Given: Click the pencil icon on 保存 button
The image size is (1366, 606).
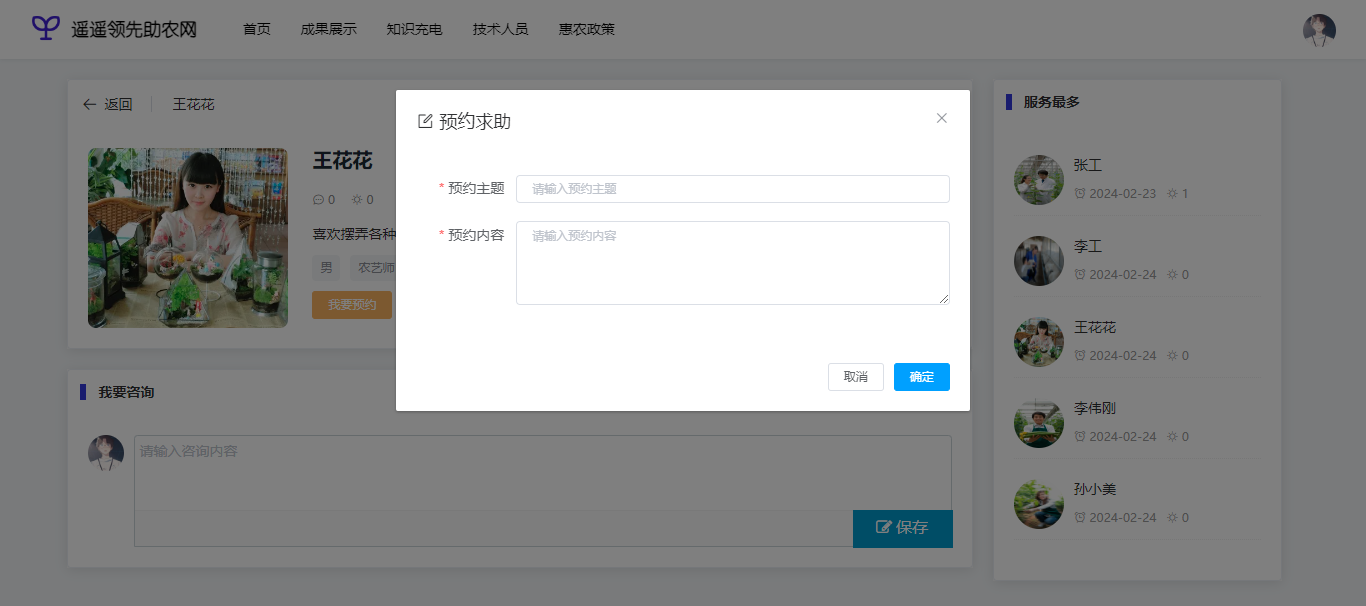Looking at the screenshot, I should point(883,527).
